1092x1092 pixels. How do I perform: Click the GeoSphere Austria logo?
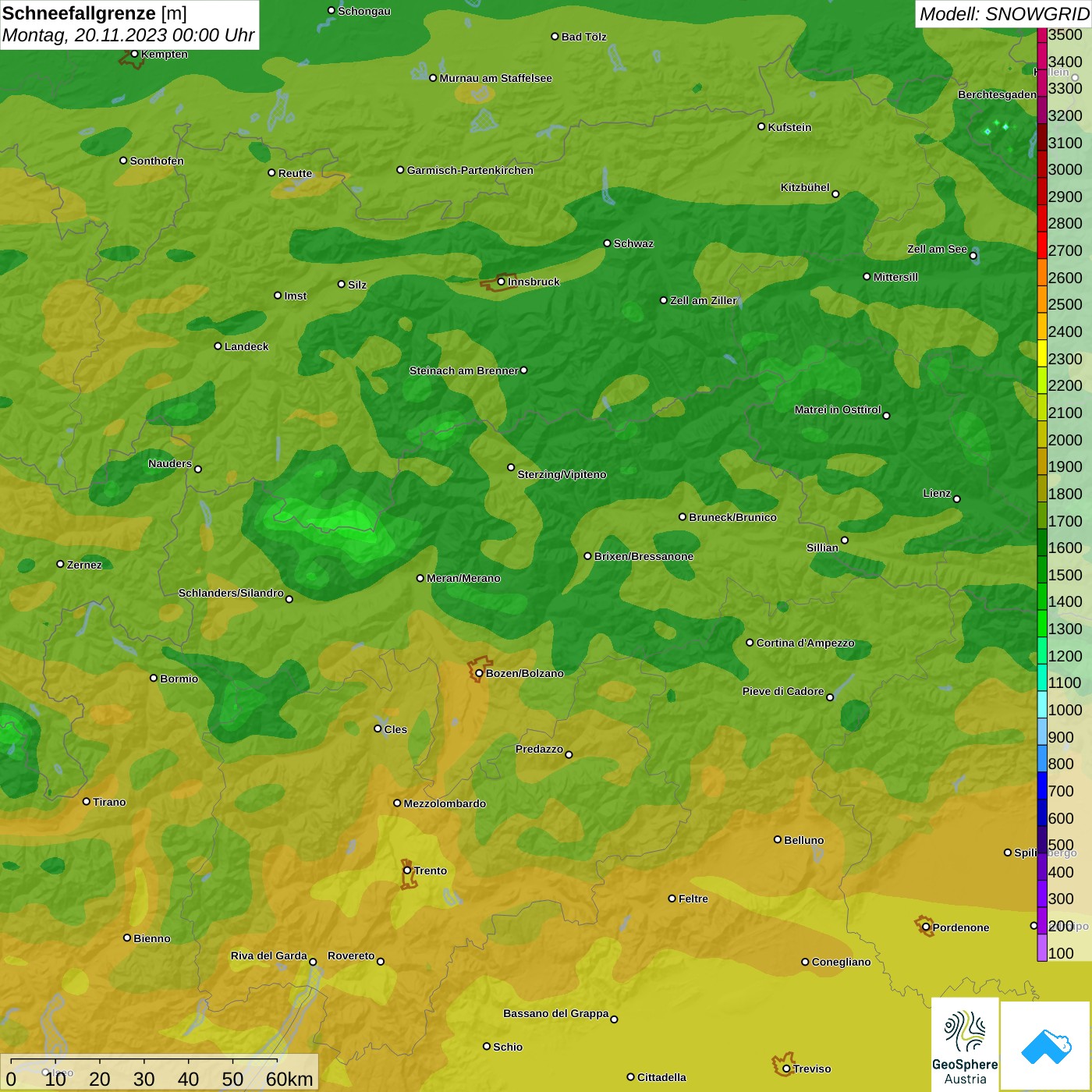(965, 1044)
